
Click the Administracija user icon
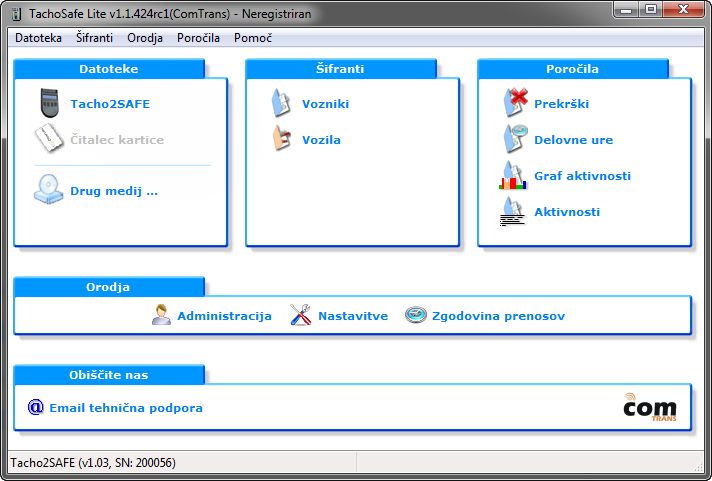pos(161,315)
